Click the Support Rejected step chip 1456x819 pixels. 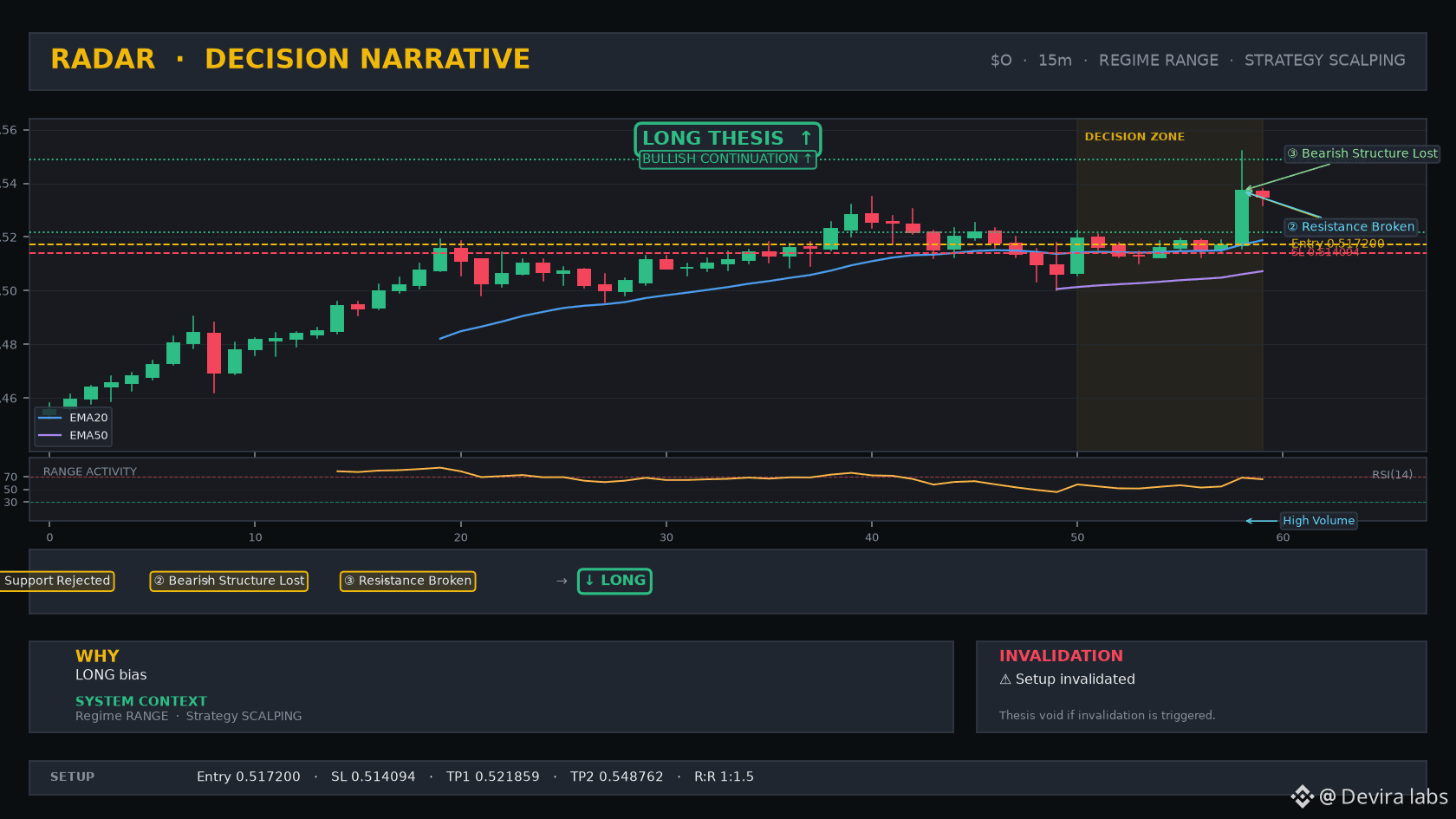[x=56, y=581]
